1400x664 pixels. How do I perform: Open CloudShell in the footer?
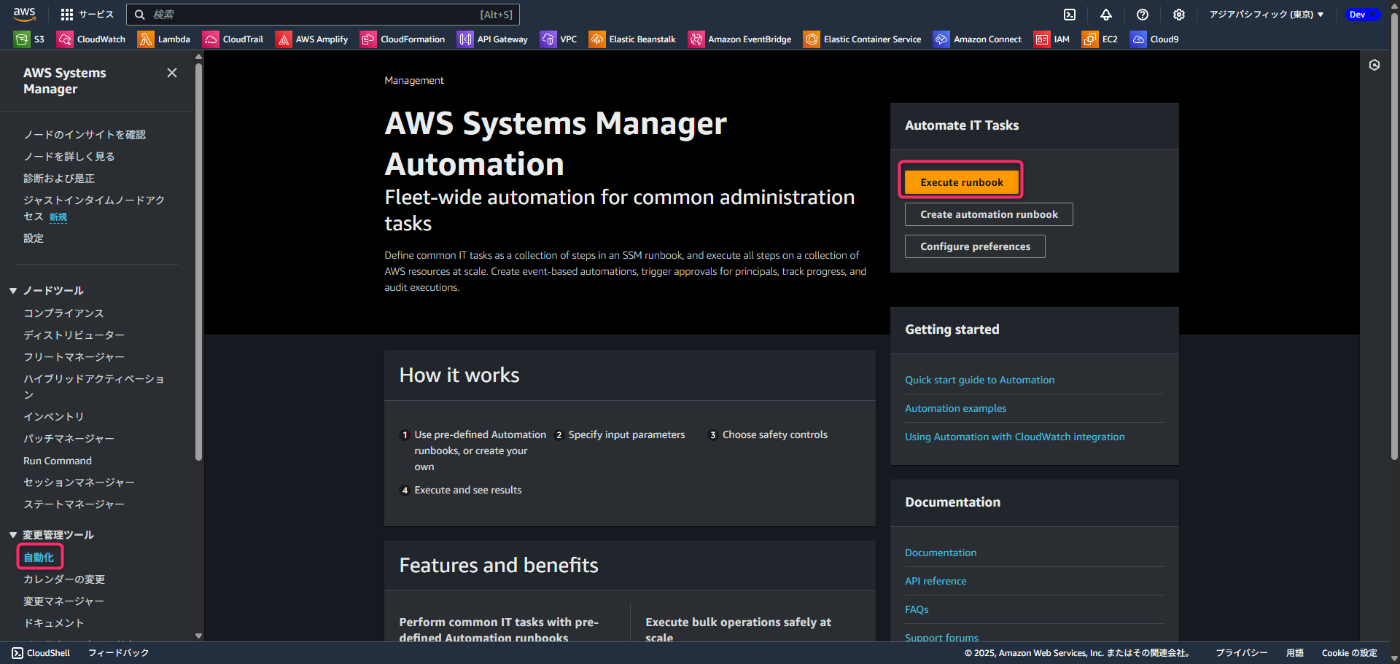pos(41,653)
